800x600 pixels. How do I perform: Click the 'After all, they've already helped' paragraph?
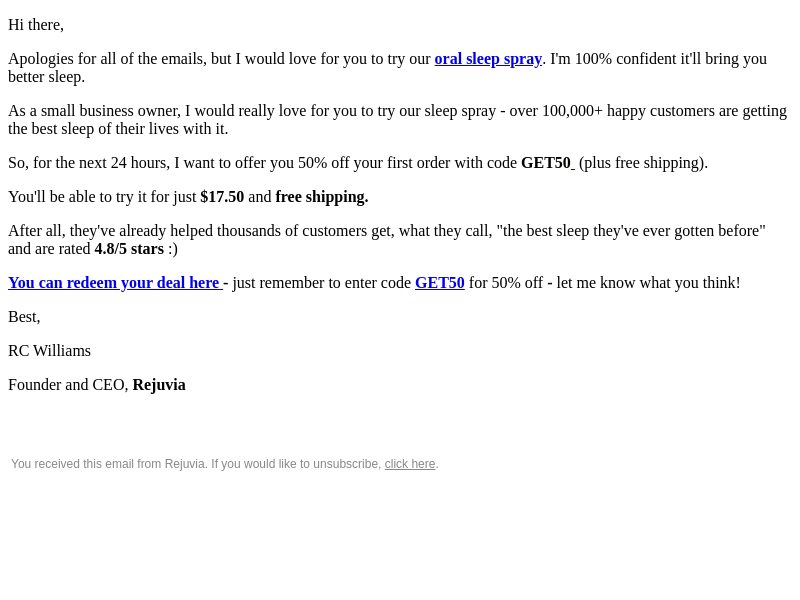coord(387,240)
